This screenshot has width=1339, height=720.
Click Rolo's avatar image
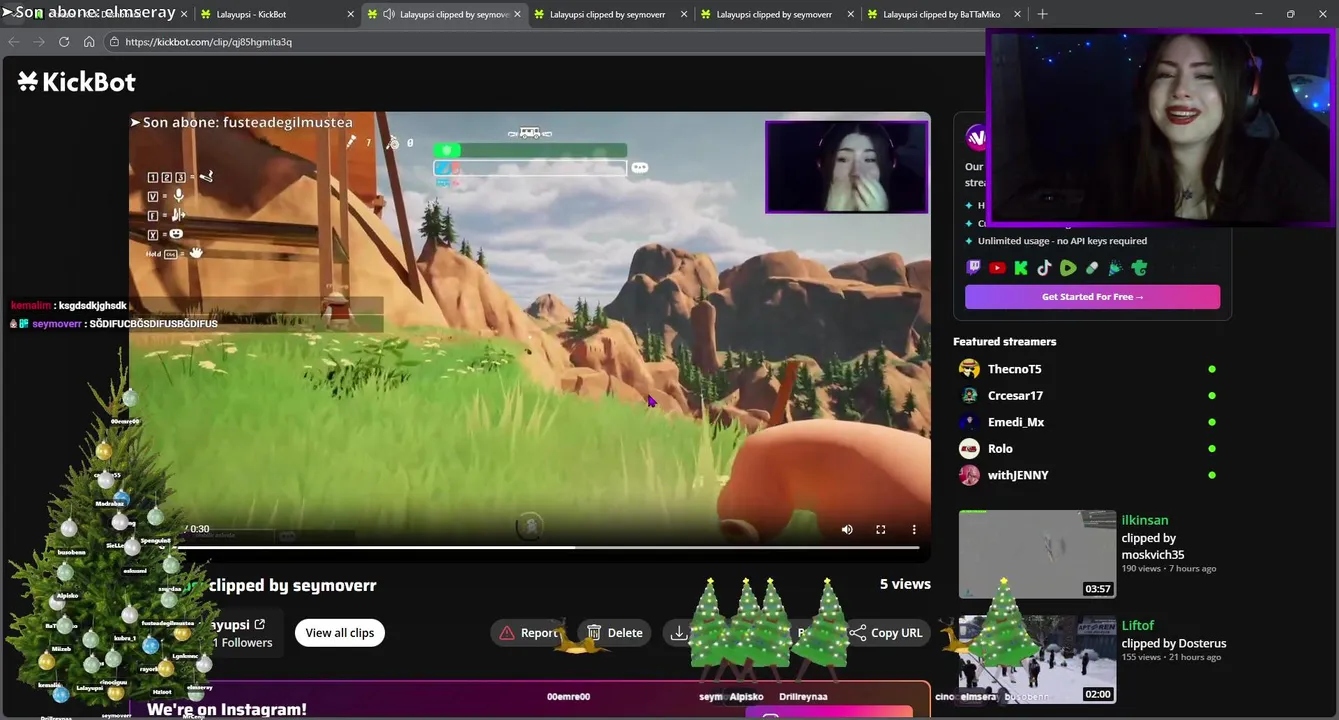pyautogui.click(x=969, y=448)
